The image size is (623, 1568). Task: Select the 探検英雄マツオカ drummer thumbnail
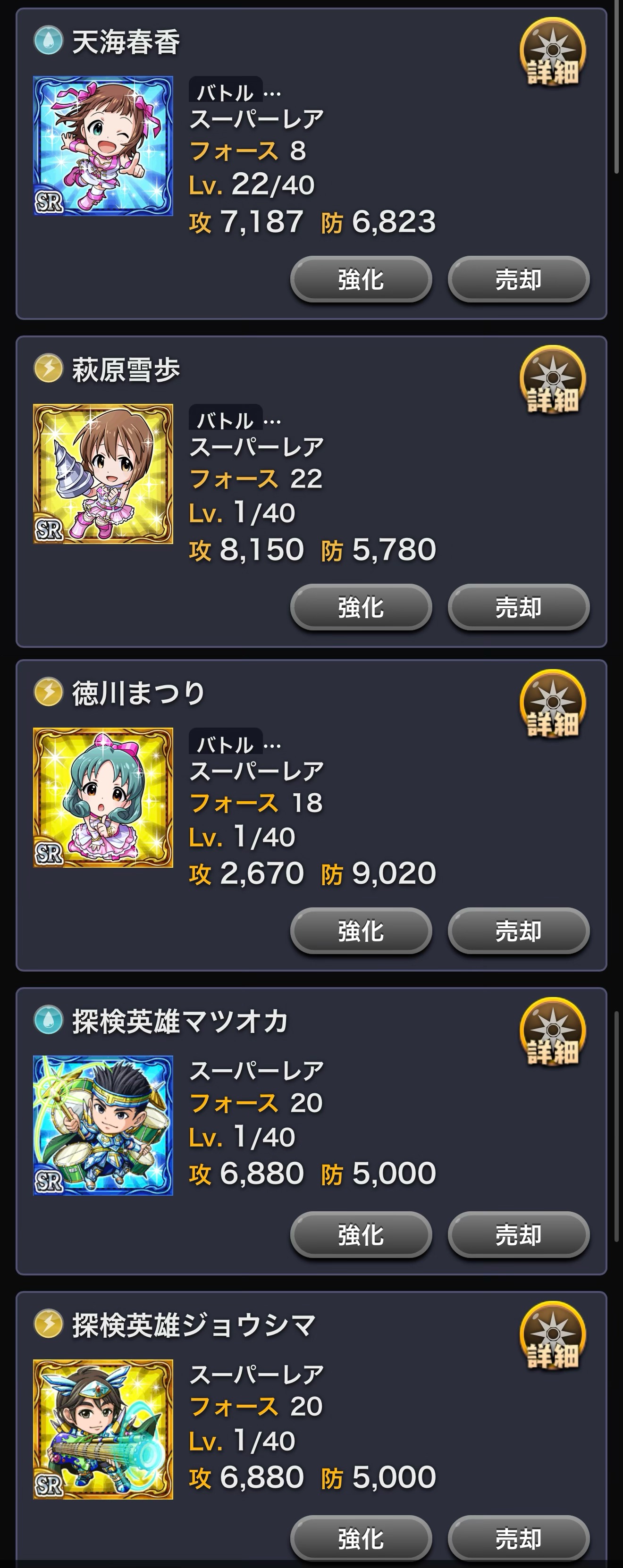click(x=103, y=1125)
